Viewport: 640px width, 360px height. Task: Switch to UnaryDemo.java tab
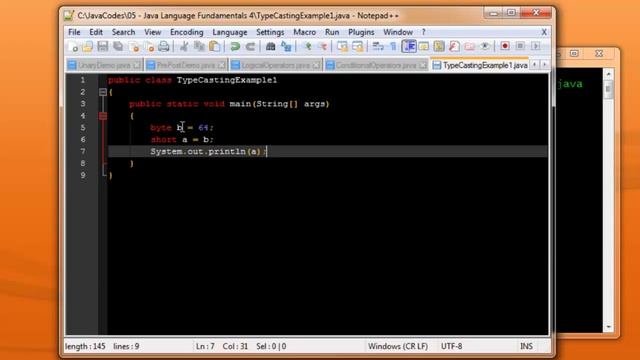(x=104, y=65)
